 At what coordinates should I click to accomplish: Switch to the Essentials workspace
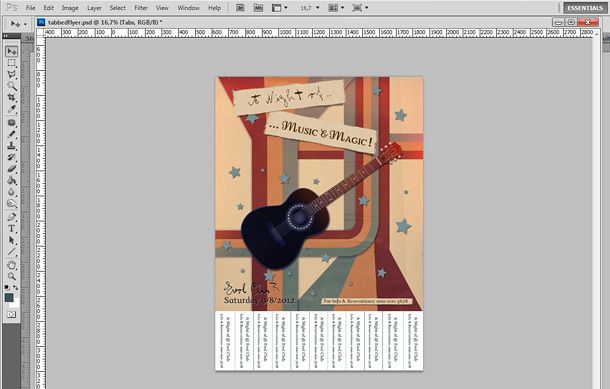click(x=585, y=8)
